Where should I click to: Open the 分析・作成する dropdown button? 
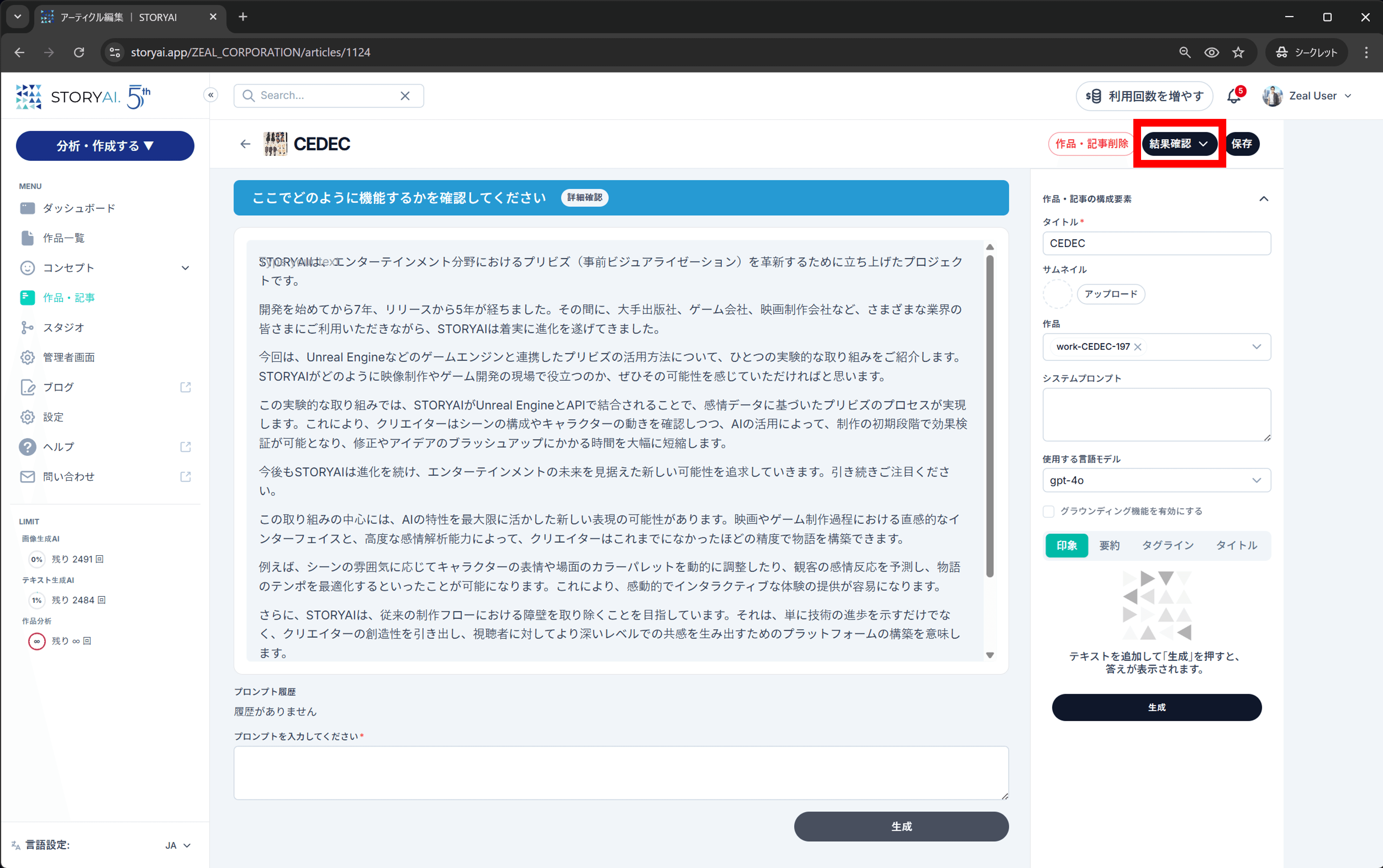pos(105,146)
